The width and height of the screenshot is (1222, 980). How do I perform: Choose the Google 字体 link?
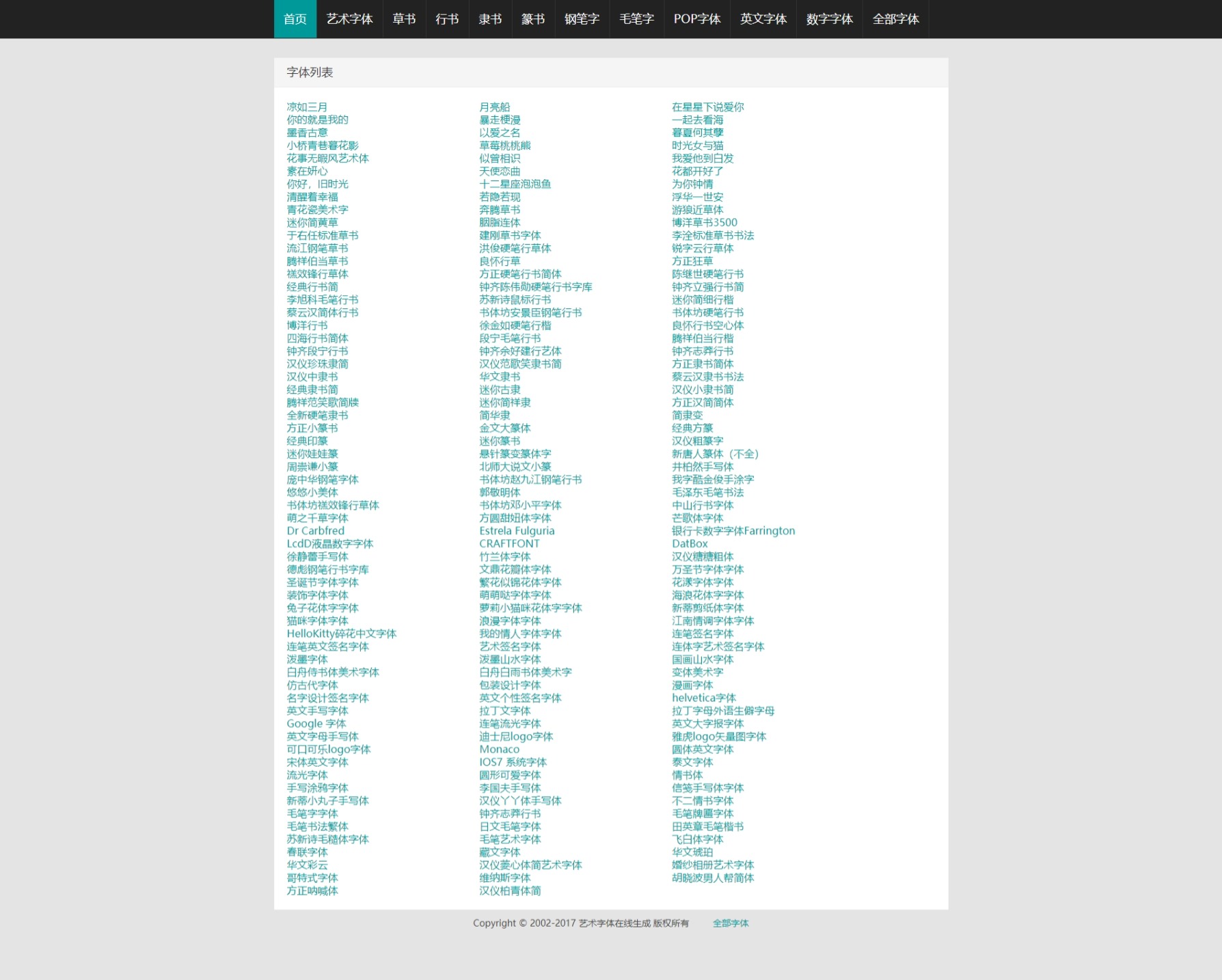click(316, 724)
